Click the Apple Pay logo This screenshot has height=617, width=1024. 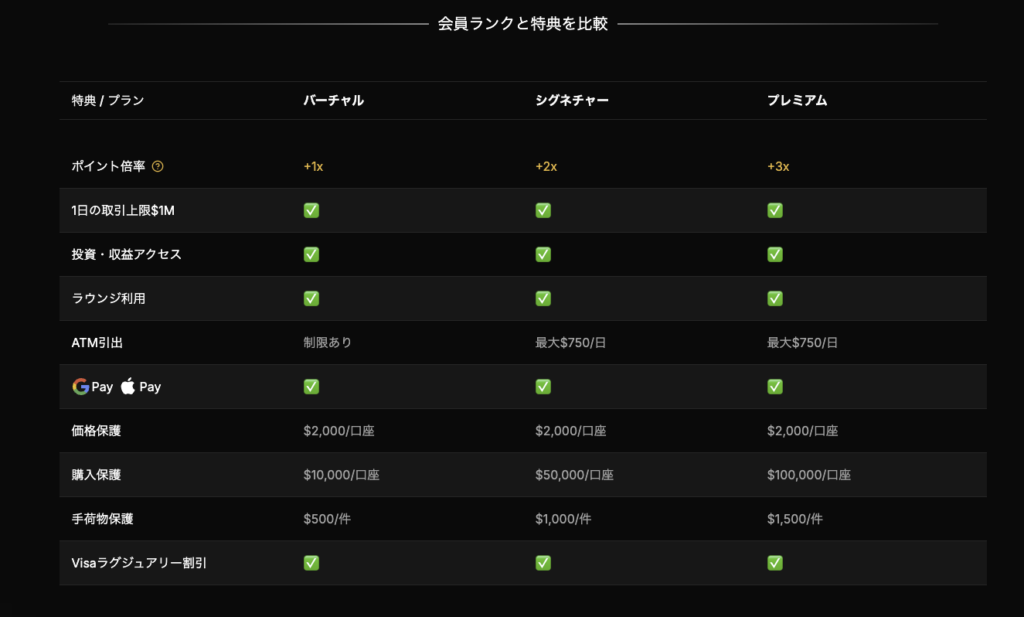pos(141,387)
